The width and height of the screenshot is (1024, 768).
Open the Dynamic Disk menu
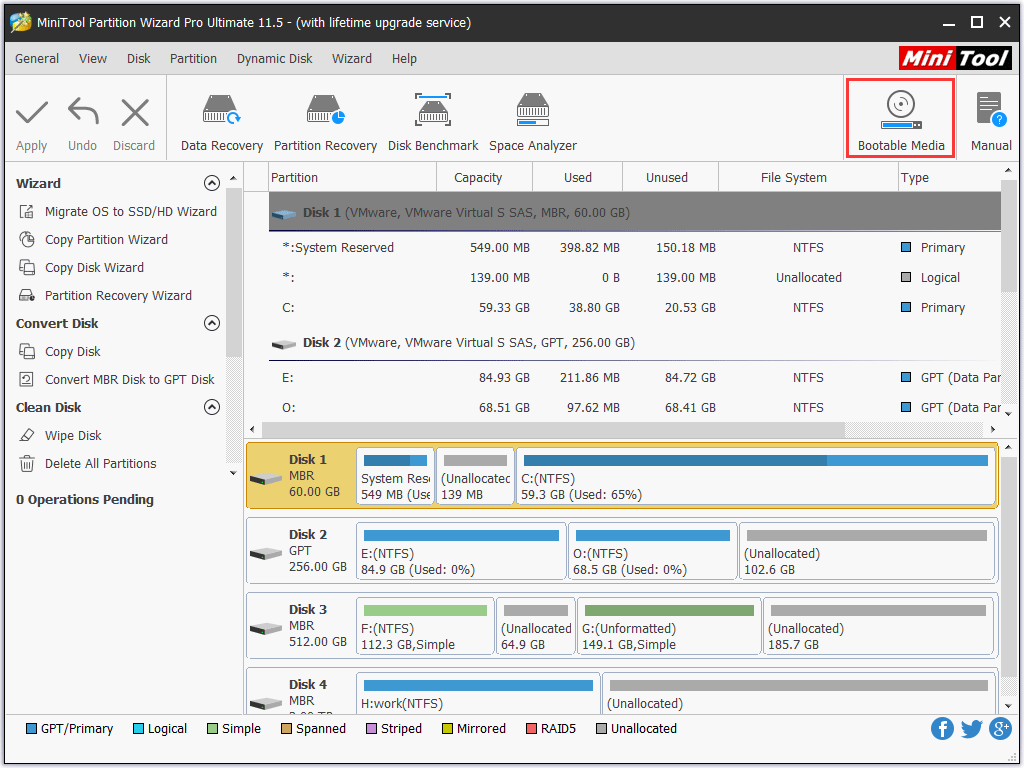(x=274, y=59)
